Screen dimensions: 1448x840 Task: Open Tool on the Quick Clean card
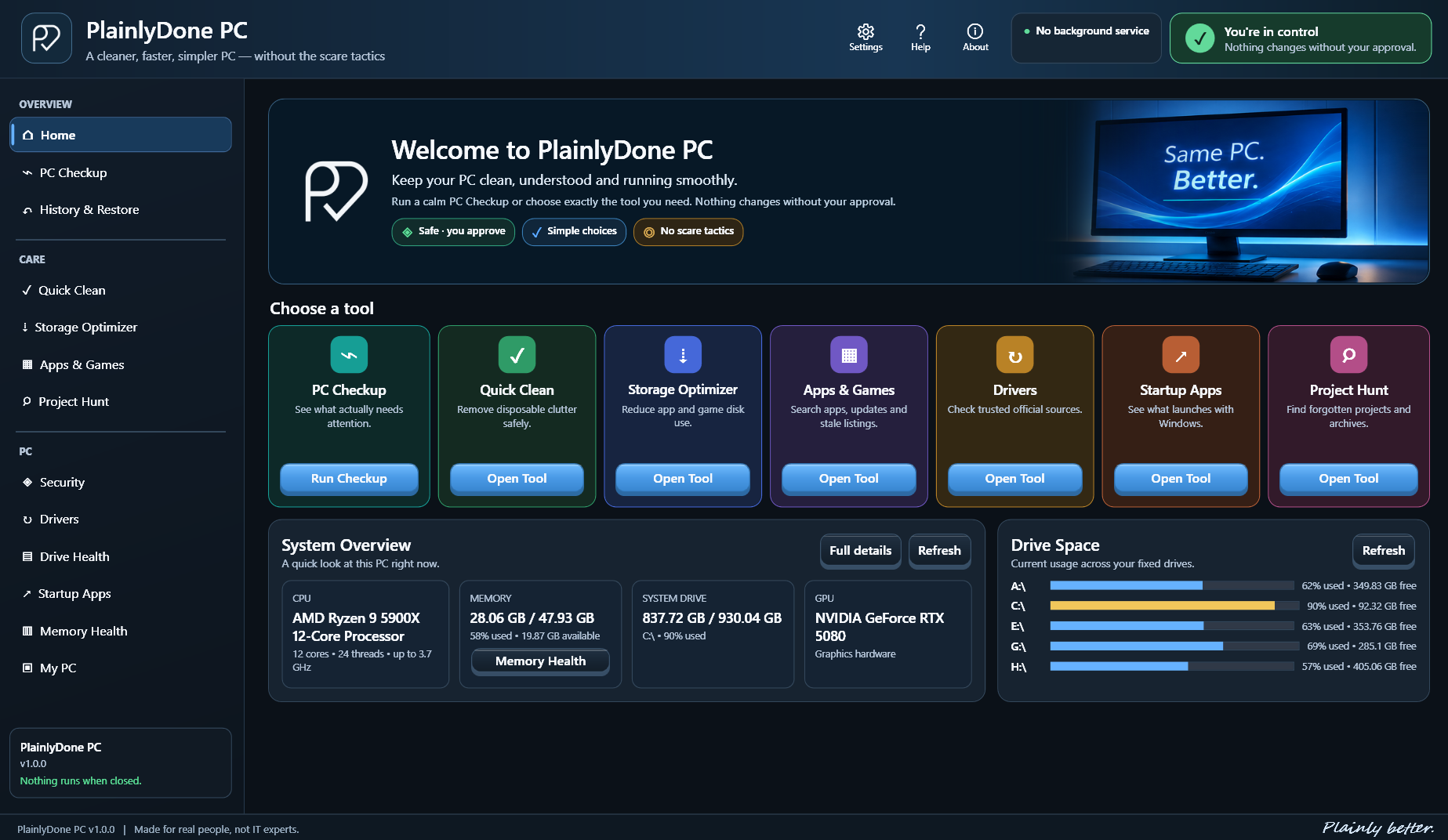click(x=517, y=479)
